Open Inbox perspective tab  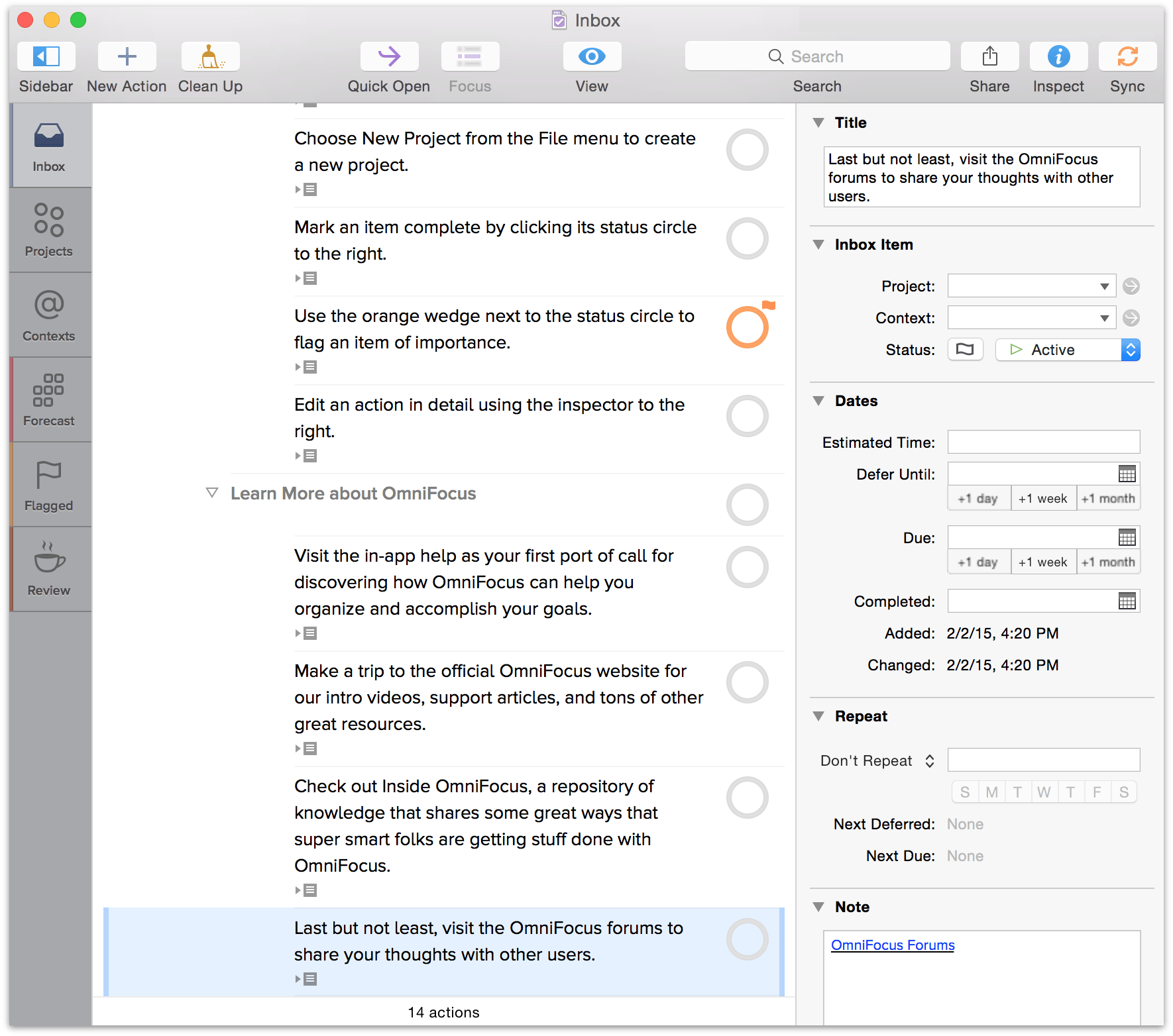50,146
